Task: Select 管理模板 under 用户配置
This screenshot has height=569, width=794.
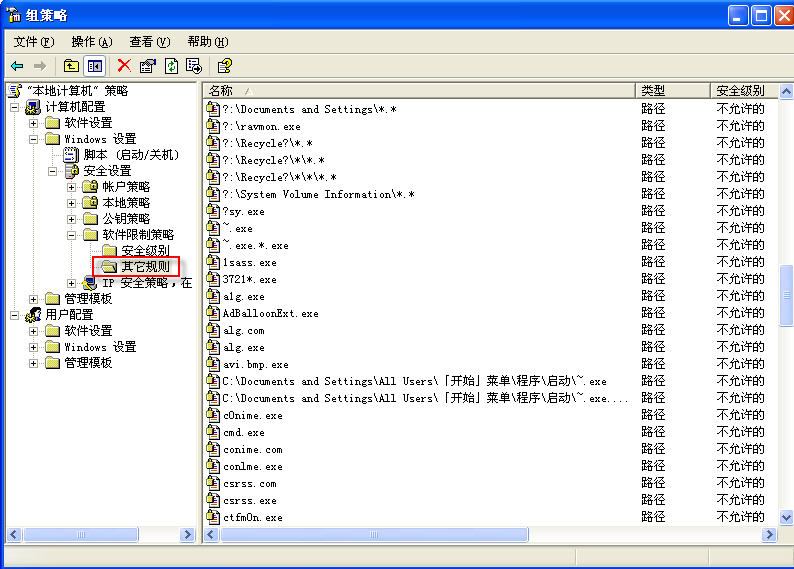Action: (x=88, y=362)
